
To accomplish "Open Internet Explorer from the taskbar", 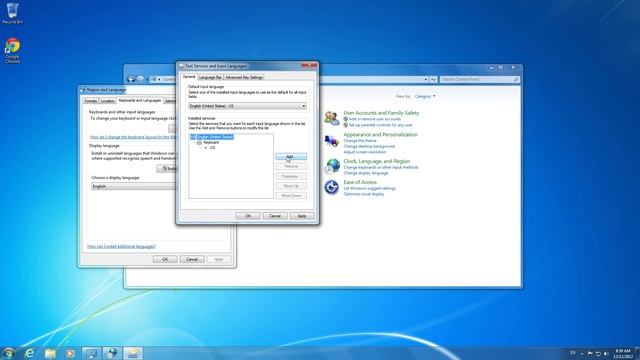I will pos(29,353).
